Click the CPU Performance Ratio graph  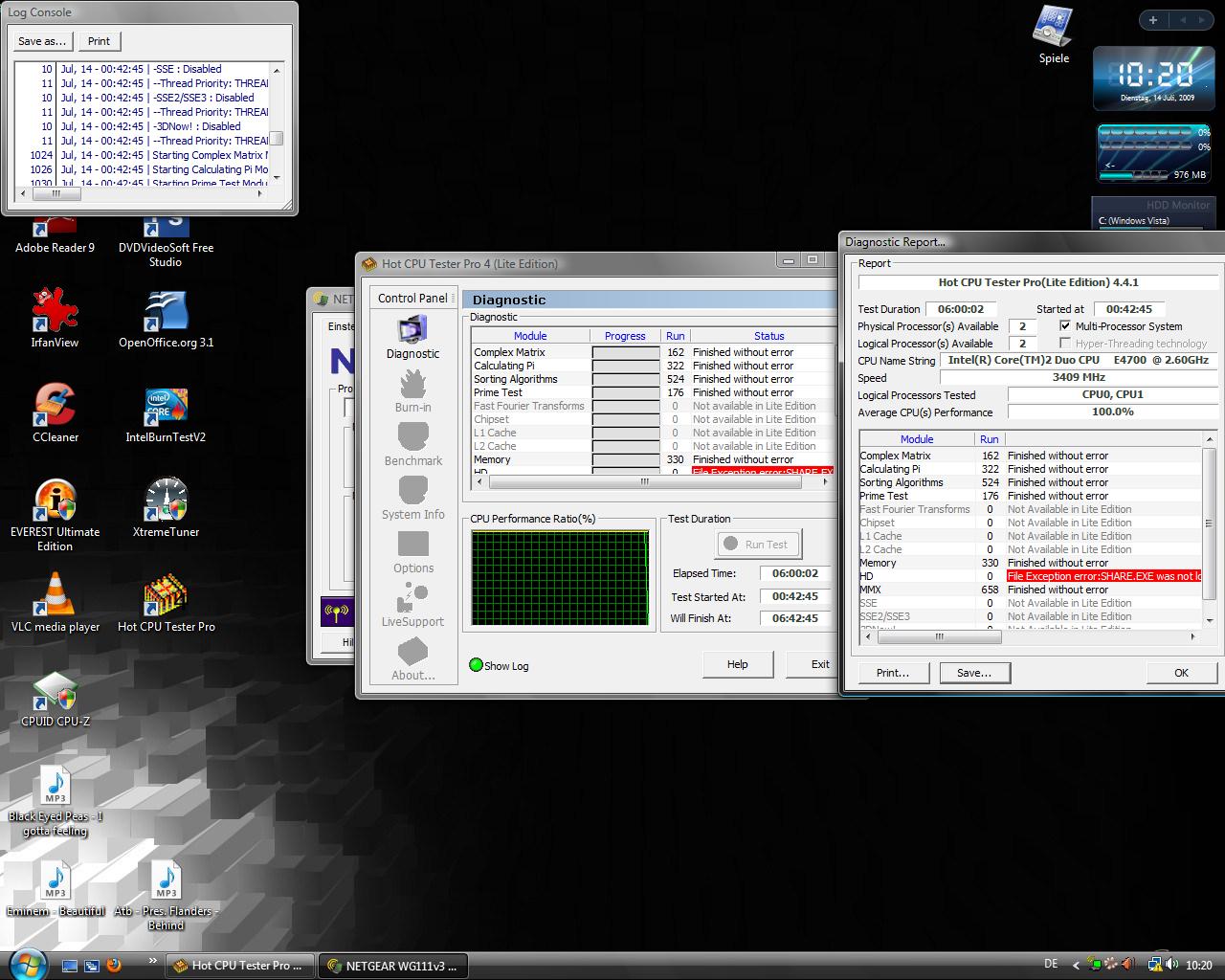(560, 579)
